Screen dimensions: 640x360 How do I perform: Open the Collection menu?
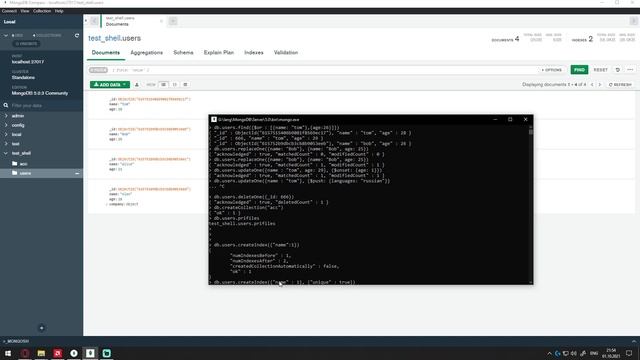click(x=42, y=11)
